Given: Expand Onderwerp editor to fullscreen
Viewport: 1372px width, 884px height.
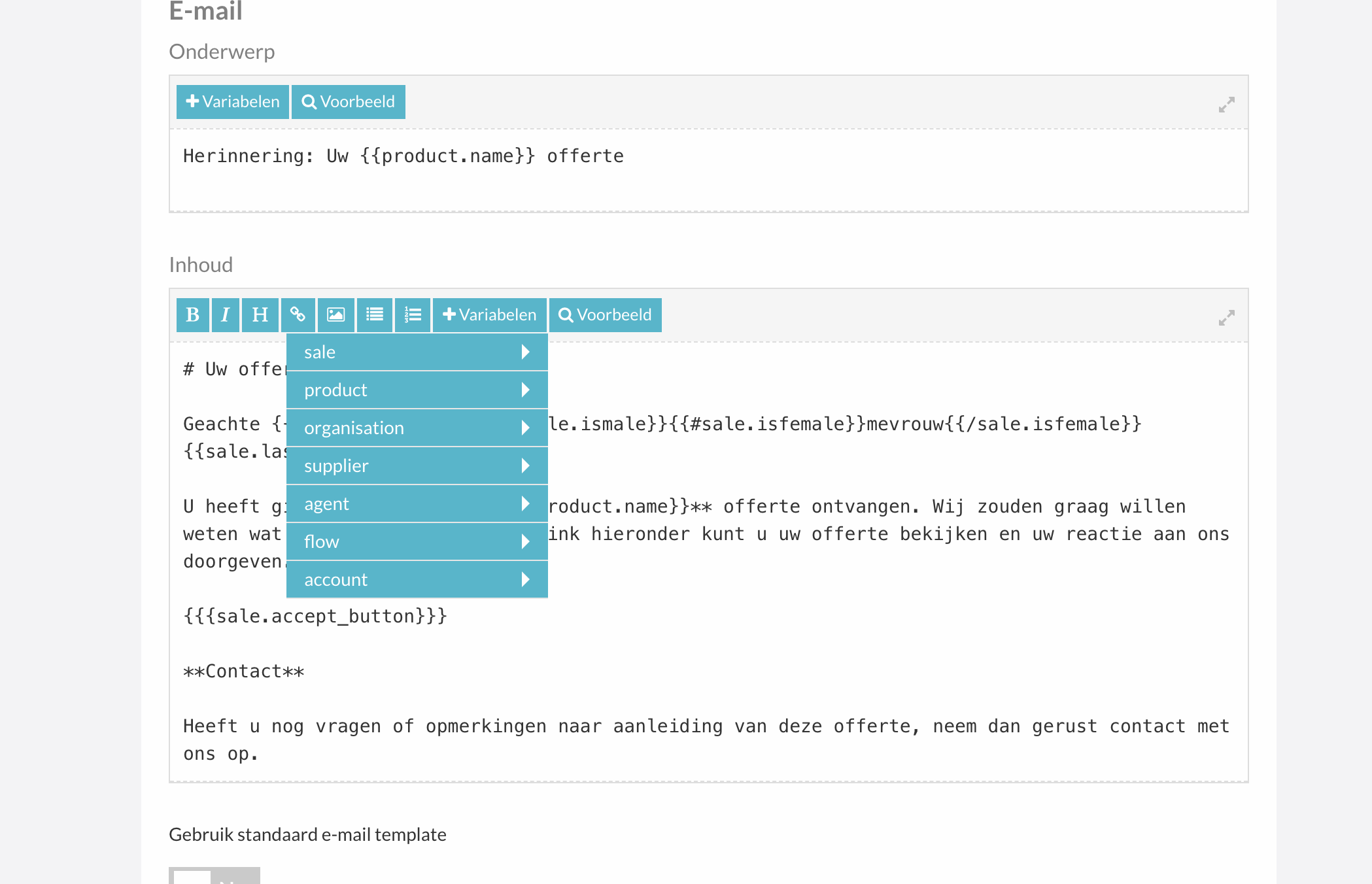Looking at the screenshot, I should pos(1226,105).
